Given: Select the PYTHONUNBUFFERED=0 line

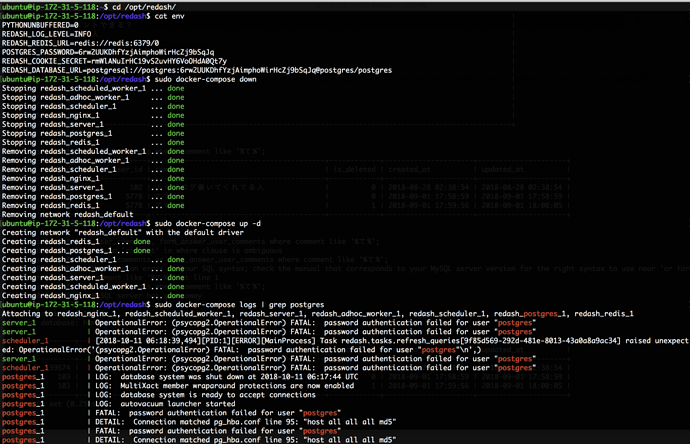Looking at the screenshot, I should click(x=40, y=25).
